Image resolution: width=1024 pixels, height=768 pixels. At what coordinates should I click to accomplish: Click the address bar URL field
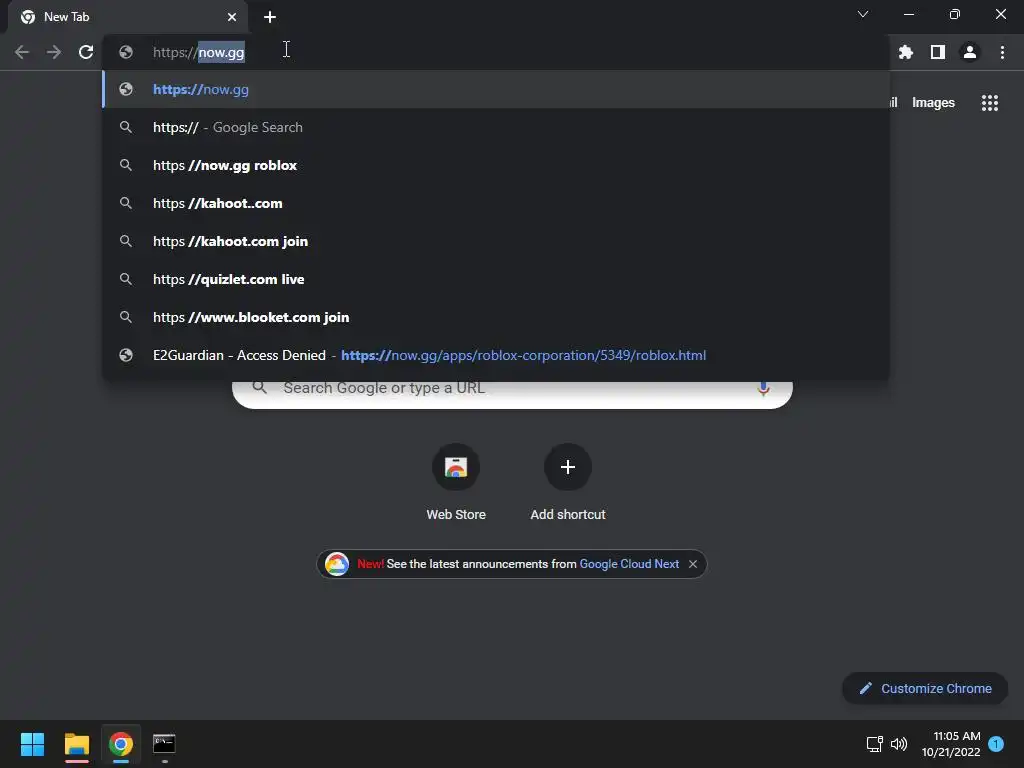pos(496,52)
